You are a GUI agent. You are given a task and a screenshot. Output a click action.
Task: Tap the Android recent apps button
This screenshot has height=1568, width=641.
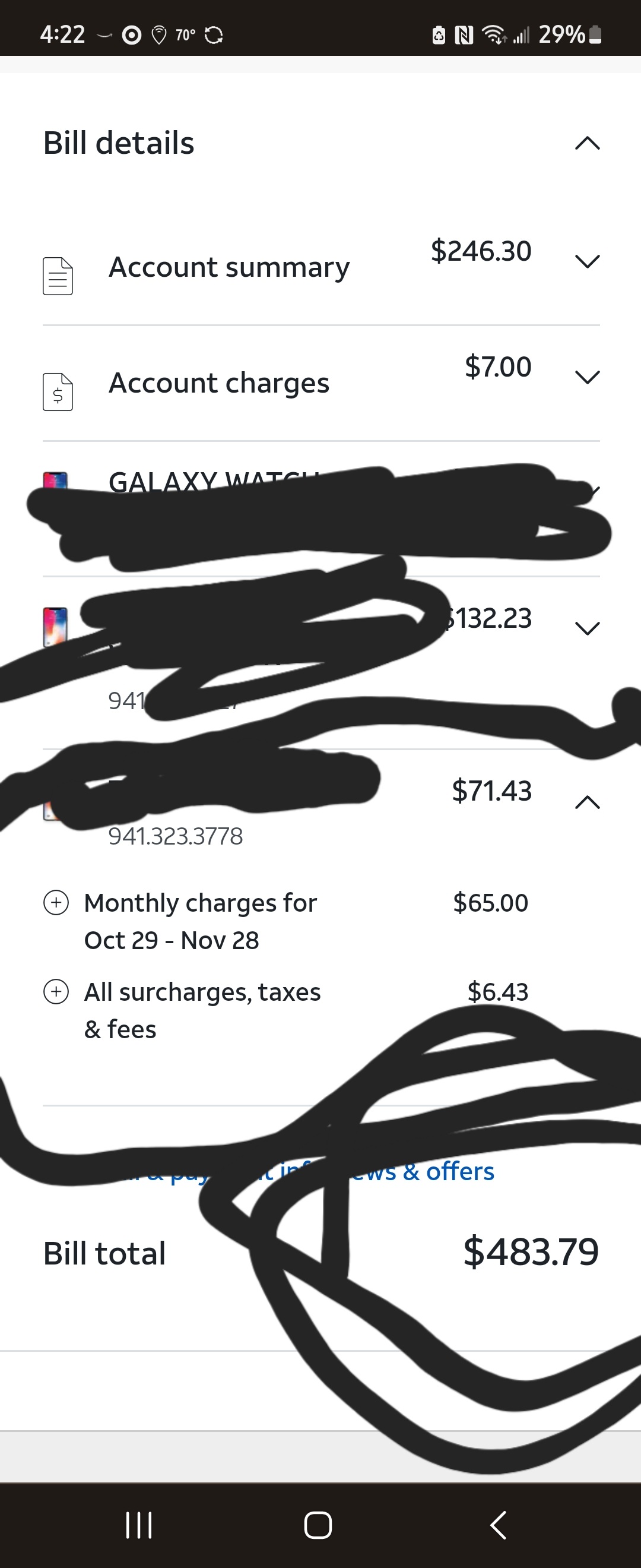point(139,1525)
